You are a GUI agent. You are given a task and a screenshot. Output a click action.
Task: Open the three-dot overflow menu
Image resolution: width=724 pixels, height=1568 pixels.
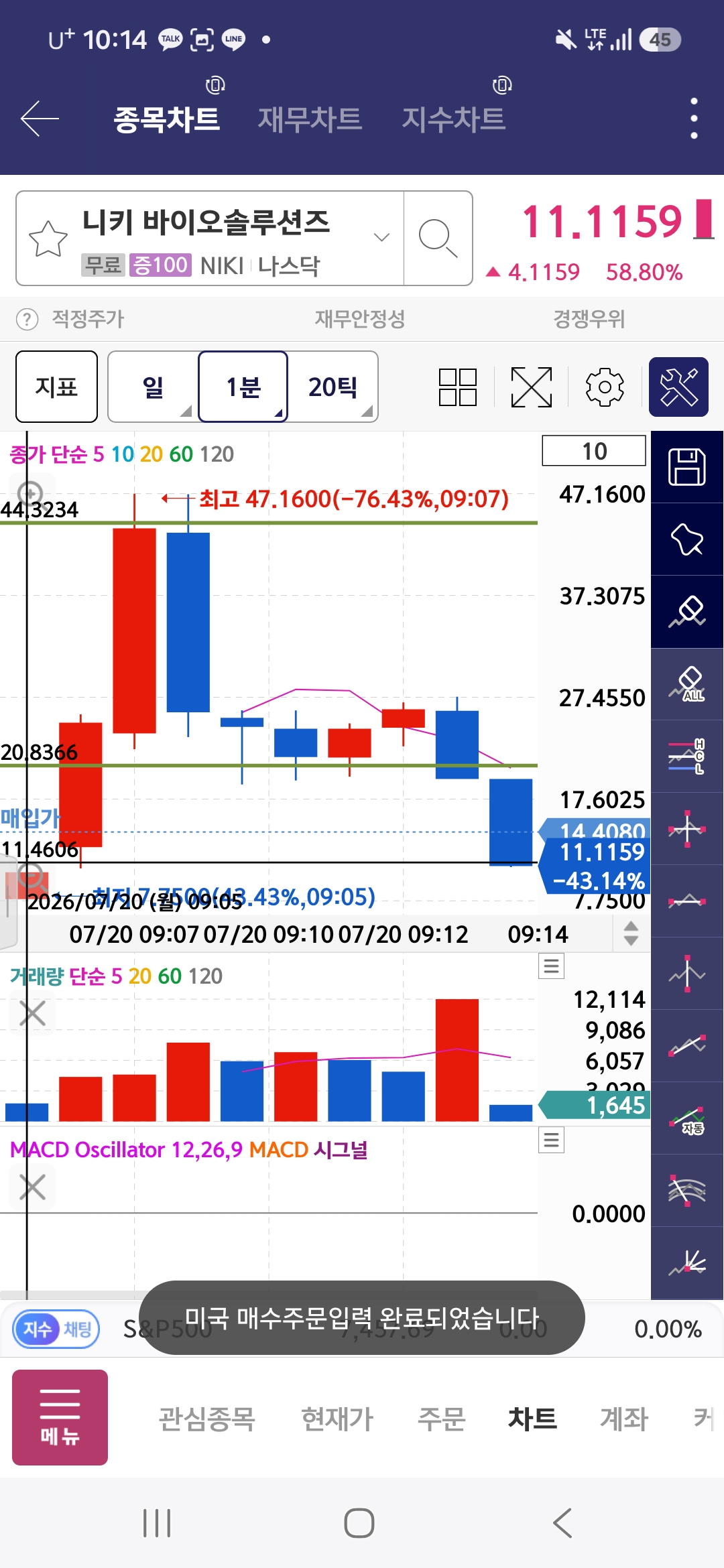tap(694, 119)
